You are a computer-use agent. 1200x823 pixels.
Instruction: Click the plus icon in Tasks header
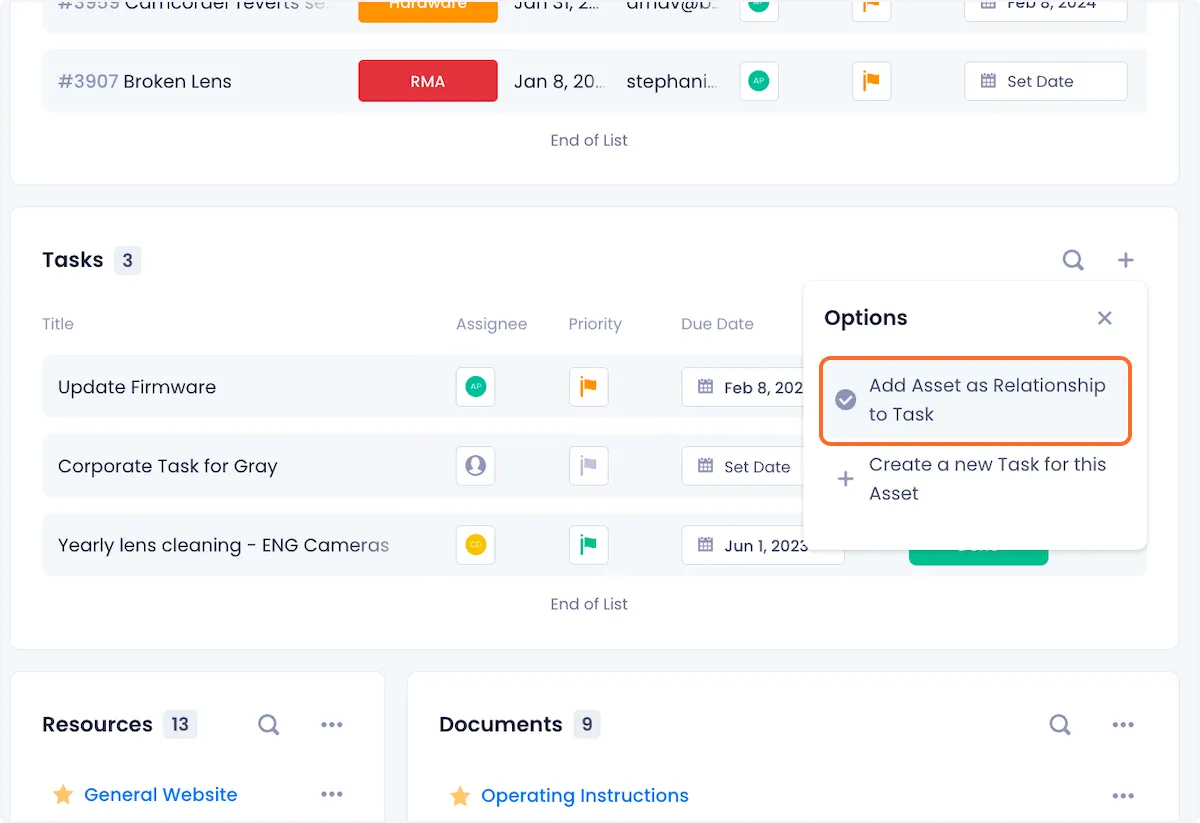click(1126, 260)
